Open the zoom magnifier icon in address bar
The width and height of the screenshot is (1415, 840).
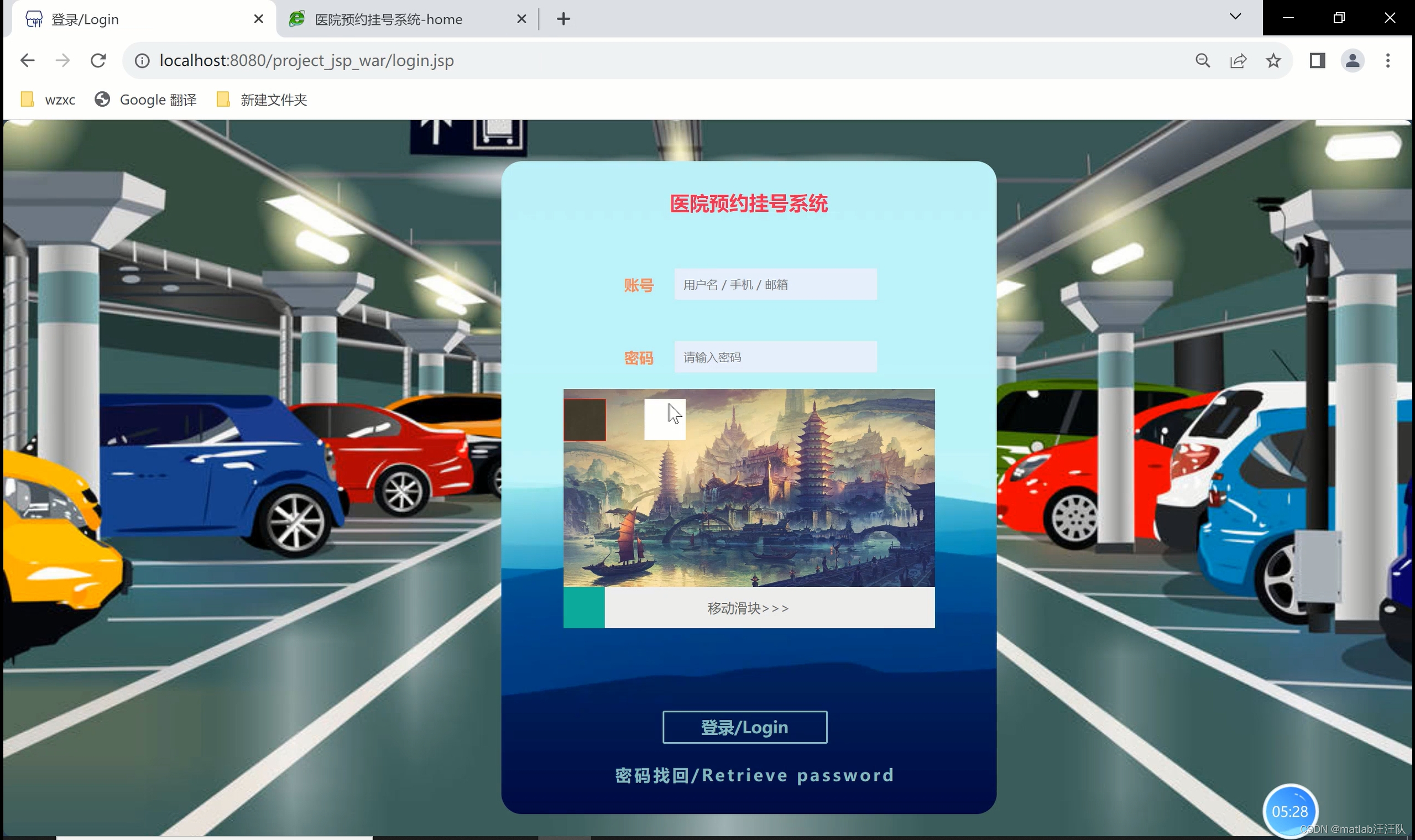tap(1203, 61)
